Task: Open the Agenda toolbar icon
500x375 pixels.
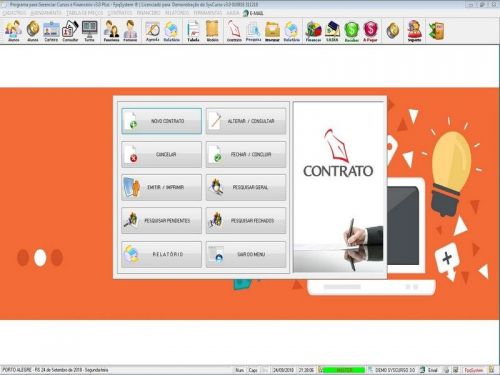Action: pos(153,31)
